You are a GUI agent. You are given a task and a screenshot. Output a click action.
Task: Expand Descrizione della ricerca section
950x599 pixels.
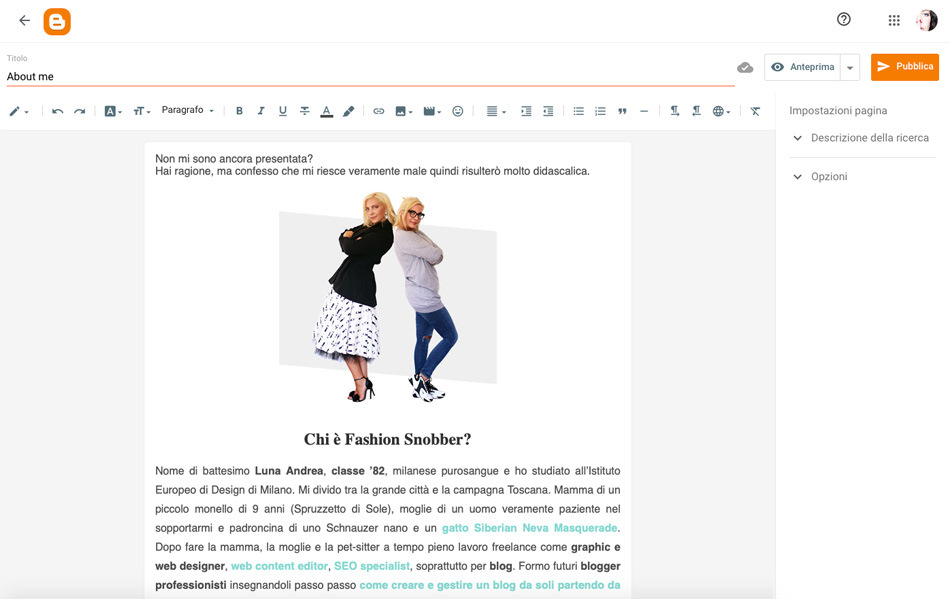click(x=863, y=138)
